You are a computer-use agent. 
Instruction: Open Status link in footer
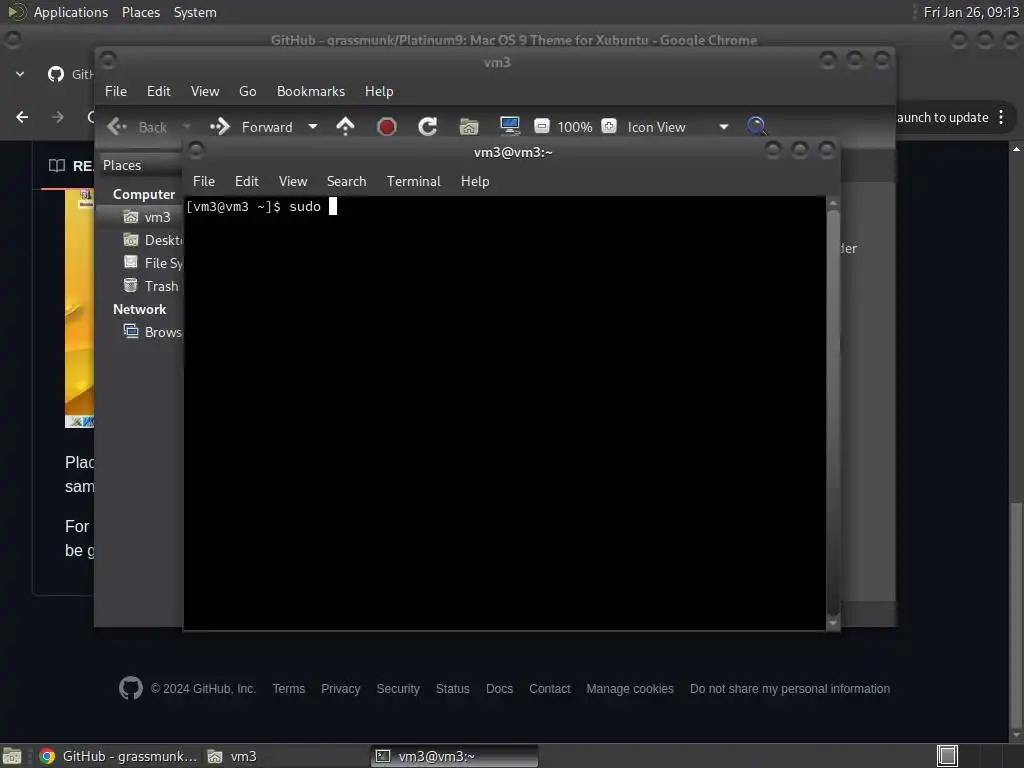[453, 689]
